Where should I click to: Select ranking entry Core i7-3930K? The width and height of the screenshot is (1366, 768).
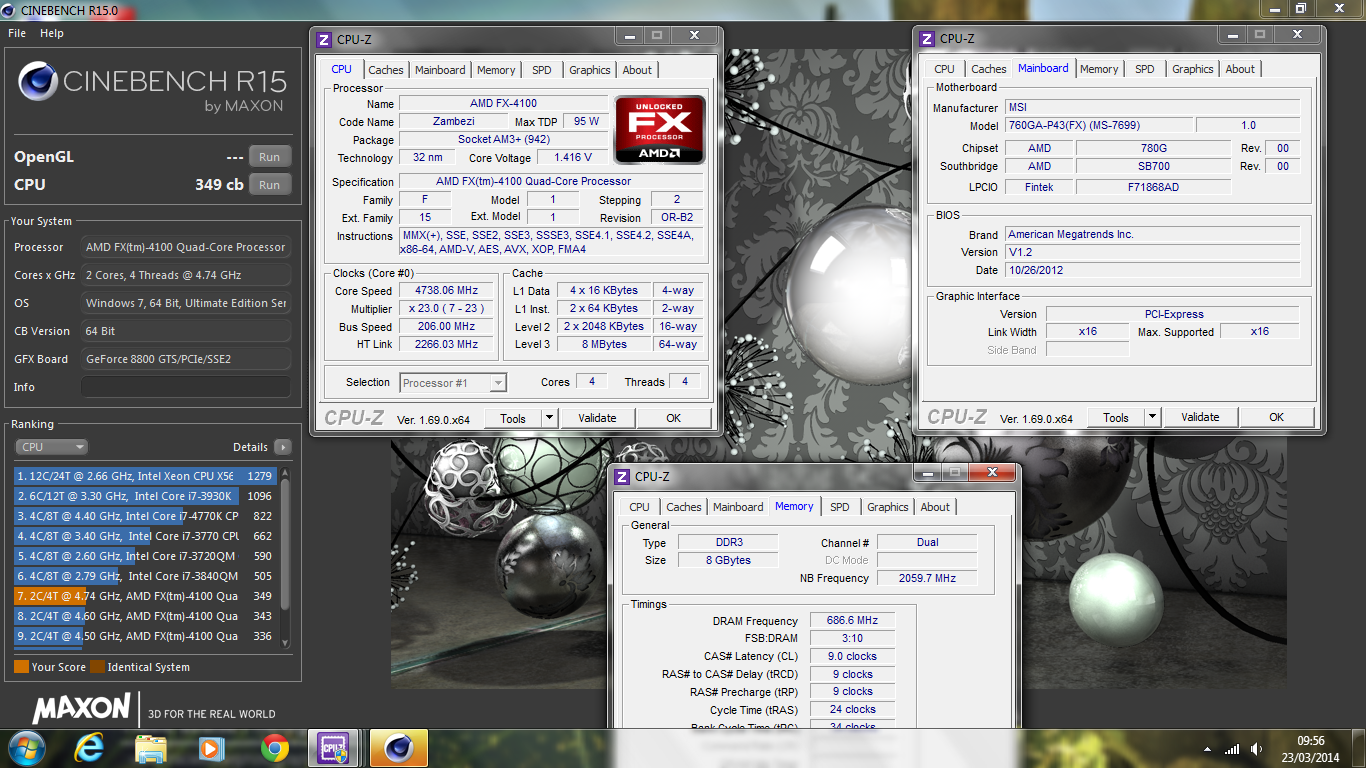pos(145,496)
